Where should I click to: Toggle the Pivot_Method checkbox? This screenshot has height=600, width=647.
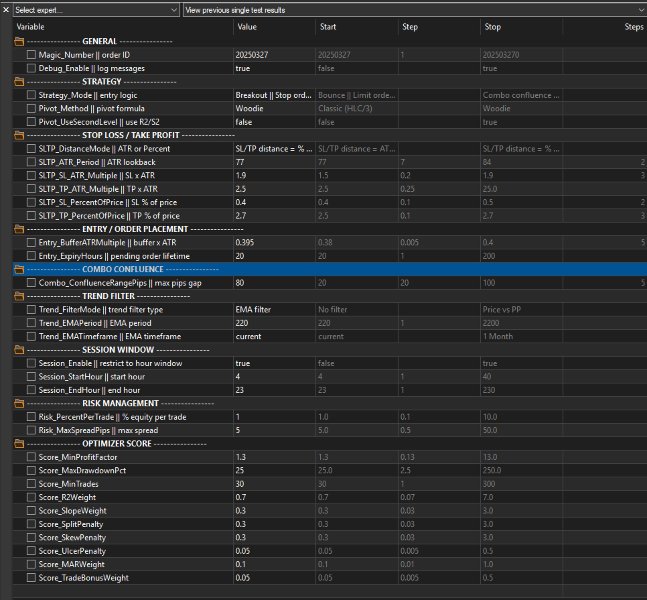click(31, 109)
